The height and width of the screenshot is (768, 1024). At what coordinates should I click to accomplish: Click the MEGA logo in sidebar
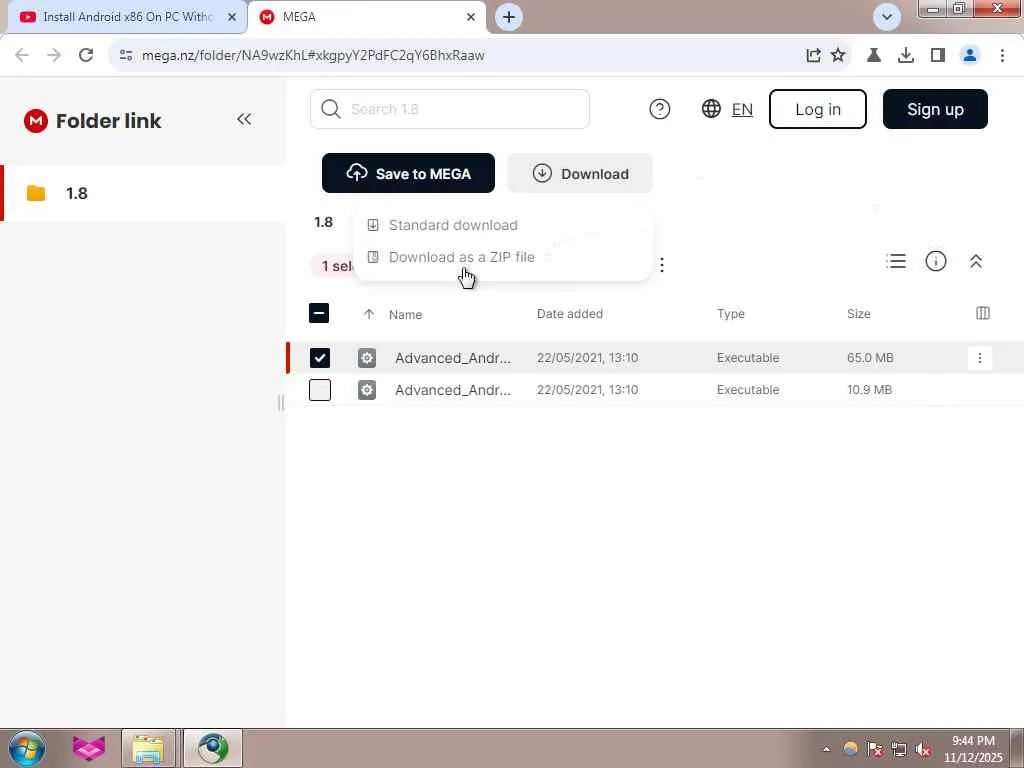pyautogui.click(x=36, y=121)
